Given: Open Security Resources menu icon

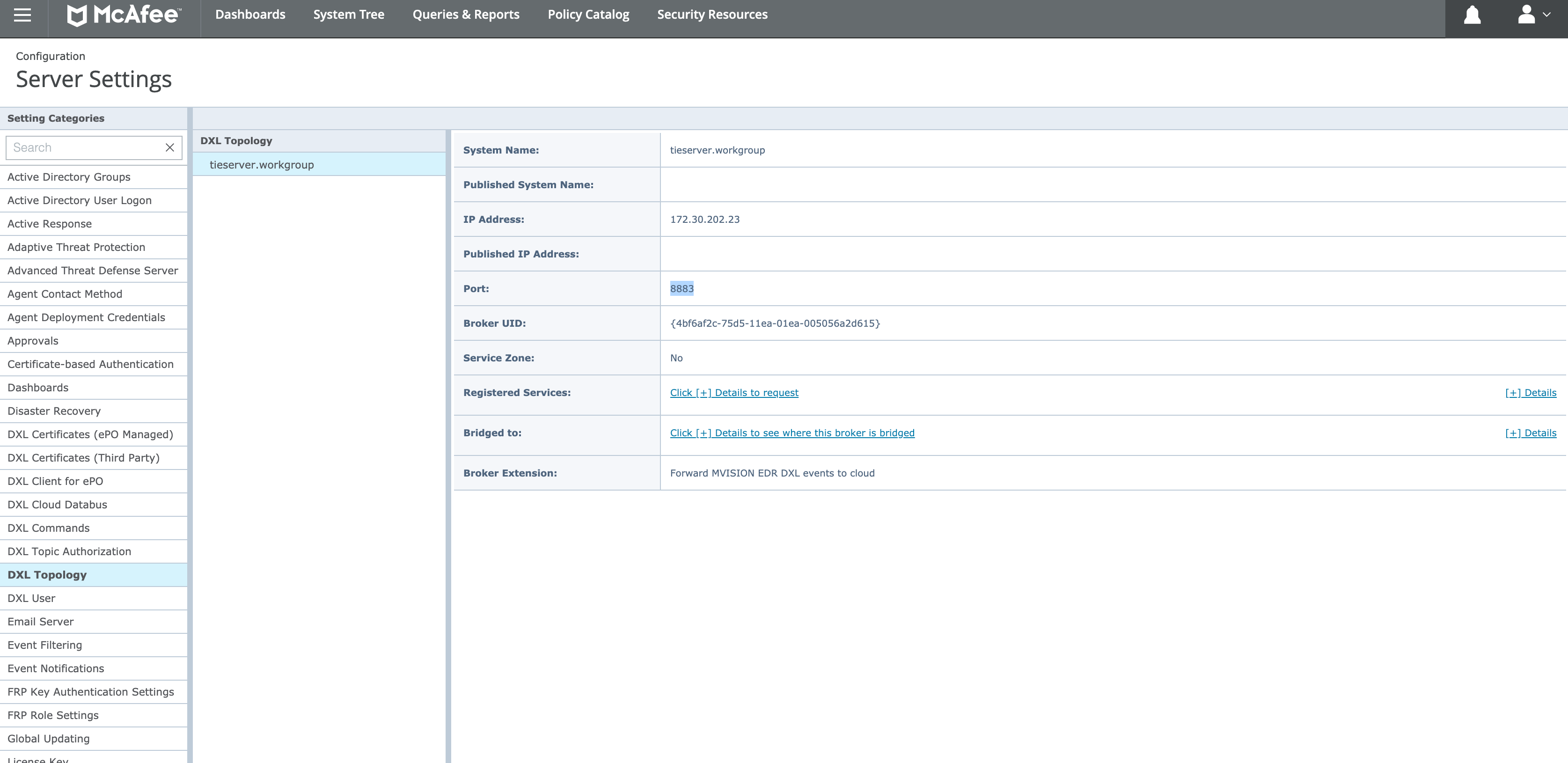Looking at the screenshot, I should (x=712, y=14).
